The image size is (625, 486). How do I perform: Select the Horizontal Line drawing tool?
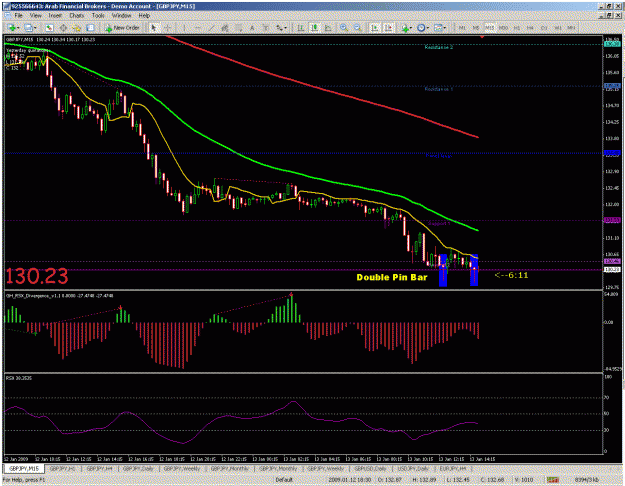pos(198,28)
